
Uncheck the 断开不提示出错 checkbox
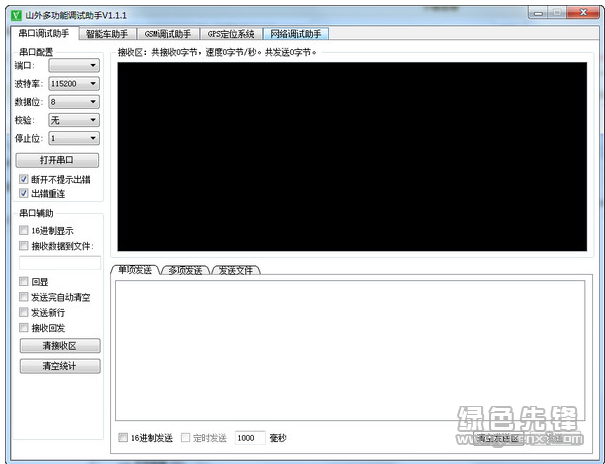click(x=25, y=180)
